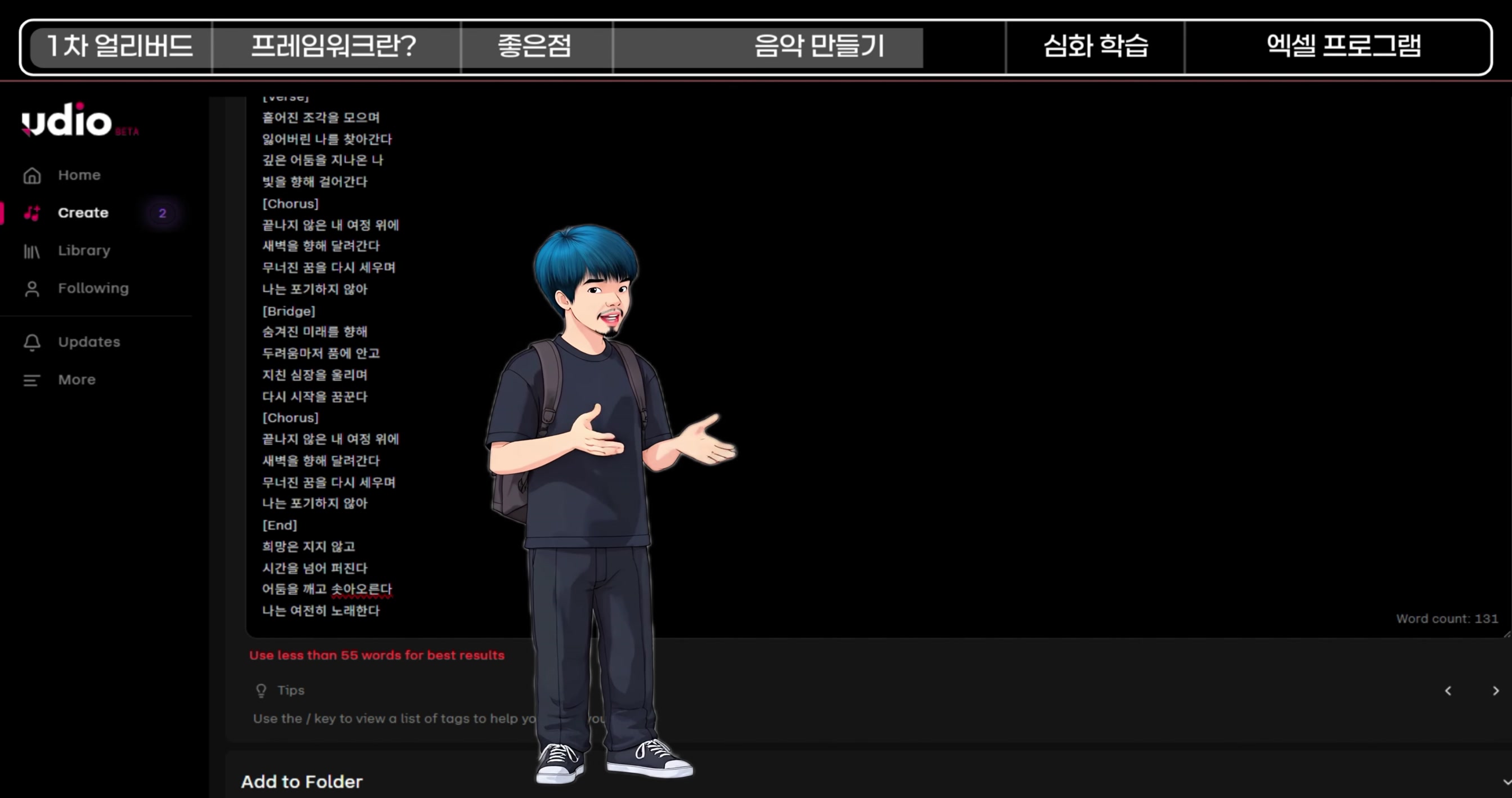
Task: Click lyric line 시간을 넘어 퍼진다
Action: tap(314, 568)
